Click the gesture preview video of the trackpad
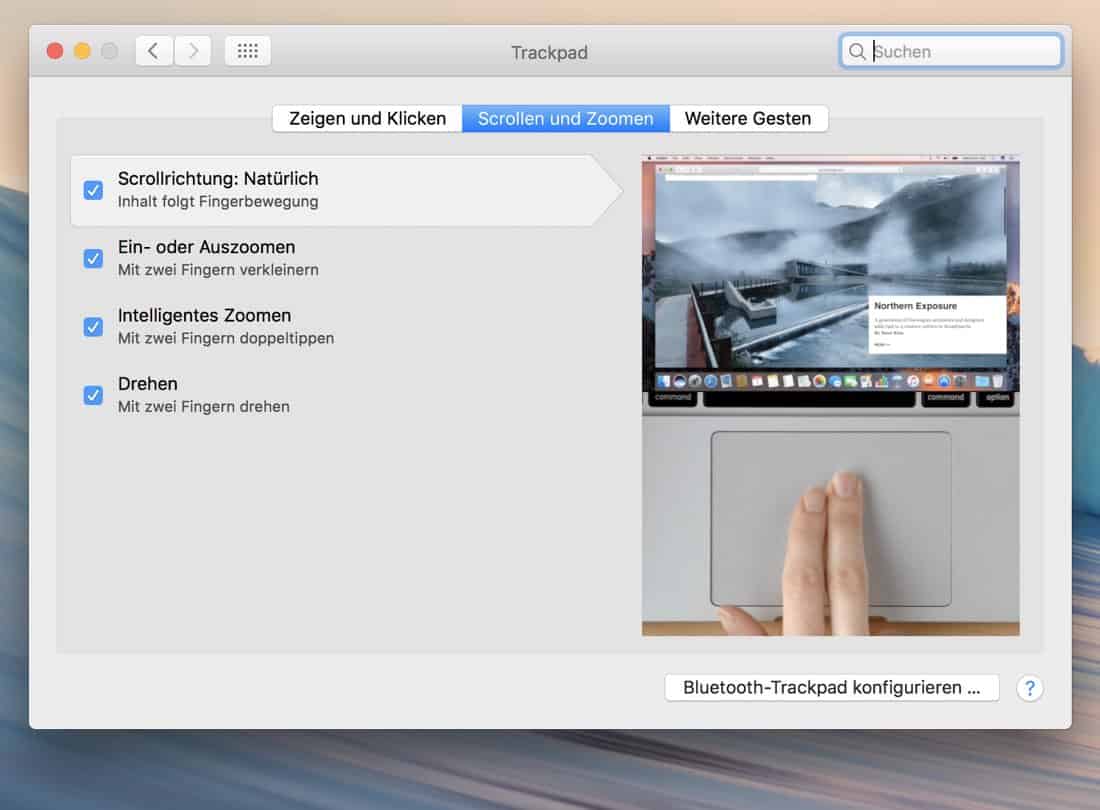Image resolution: width=1100 pixels, height=810 pixels. tap(831, 396)
